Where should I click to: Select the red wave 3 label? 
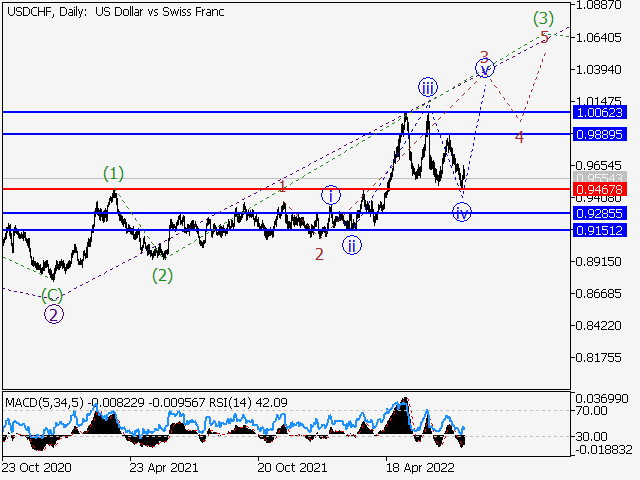point(484,56)
